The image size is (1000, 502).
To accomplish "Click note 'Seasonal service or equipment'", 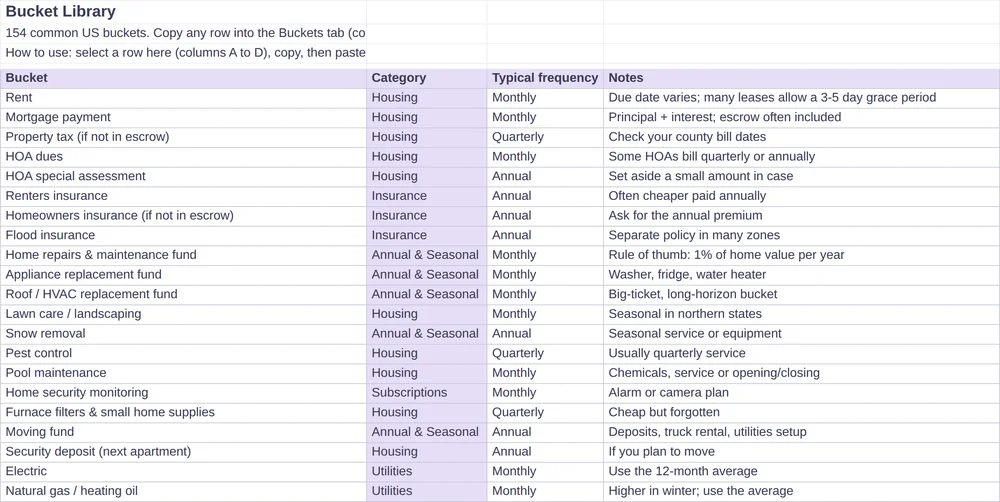I will [x=802, y=334].
